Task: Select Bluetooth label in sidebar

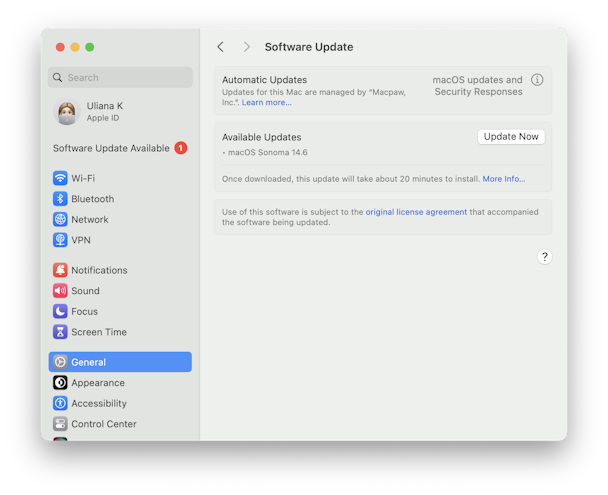Action: 93,199
